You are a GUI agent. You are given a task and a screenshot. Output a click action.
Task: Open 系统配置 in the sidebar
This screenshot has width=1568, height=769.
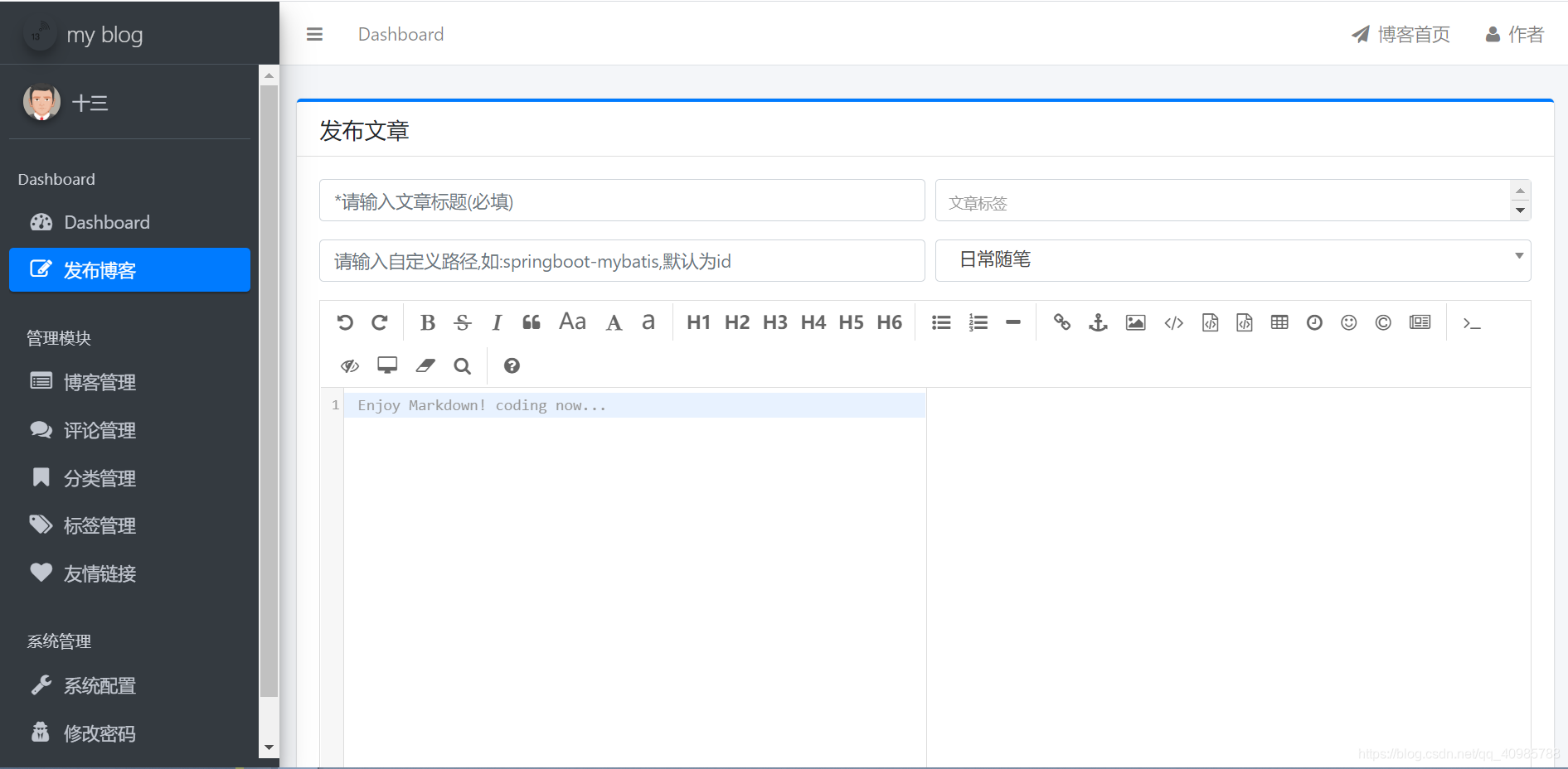click(129, 685)
